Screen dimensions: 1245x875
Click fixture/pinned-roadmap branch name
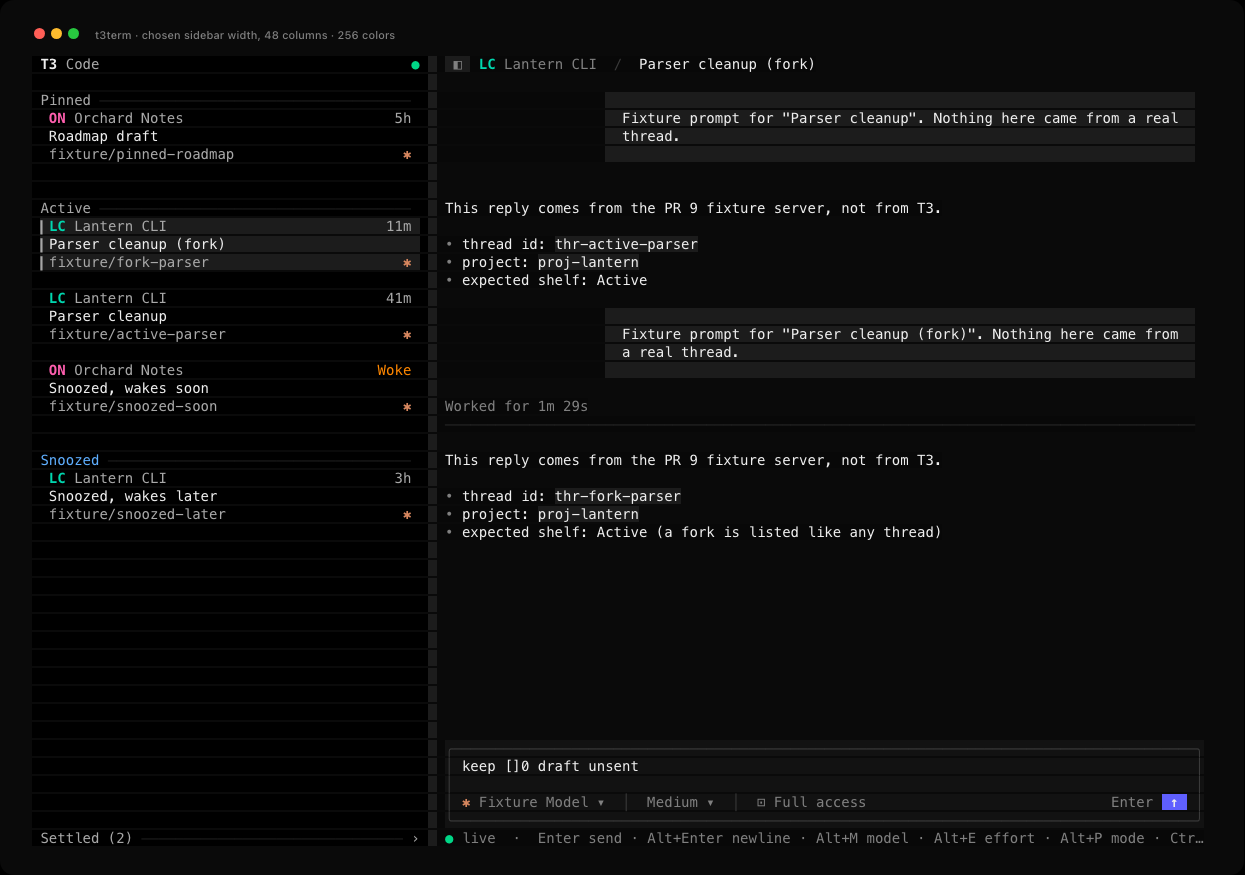click(x=141, y=154)
